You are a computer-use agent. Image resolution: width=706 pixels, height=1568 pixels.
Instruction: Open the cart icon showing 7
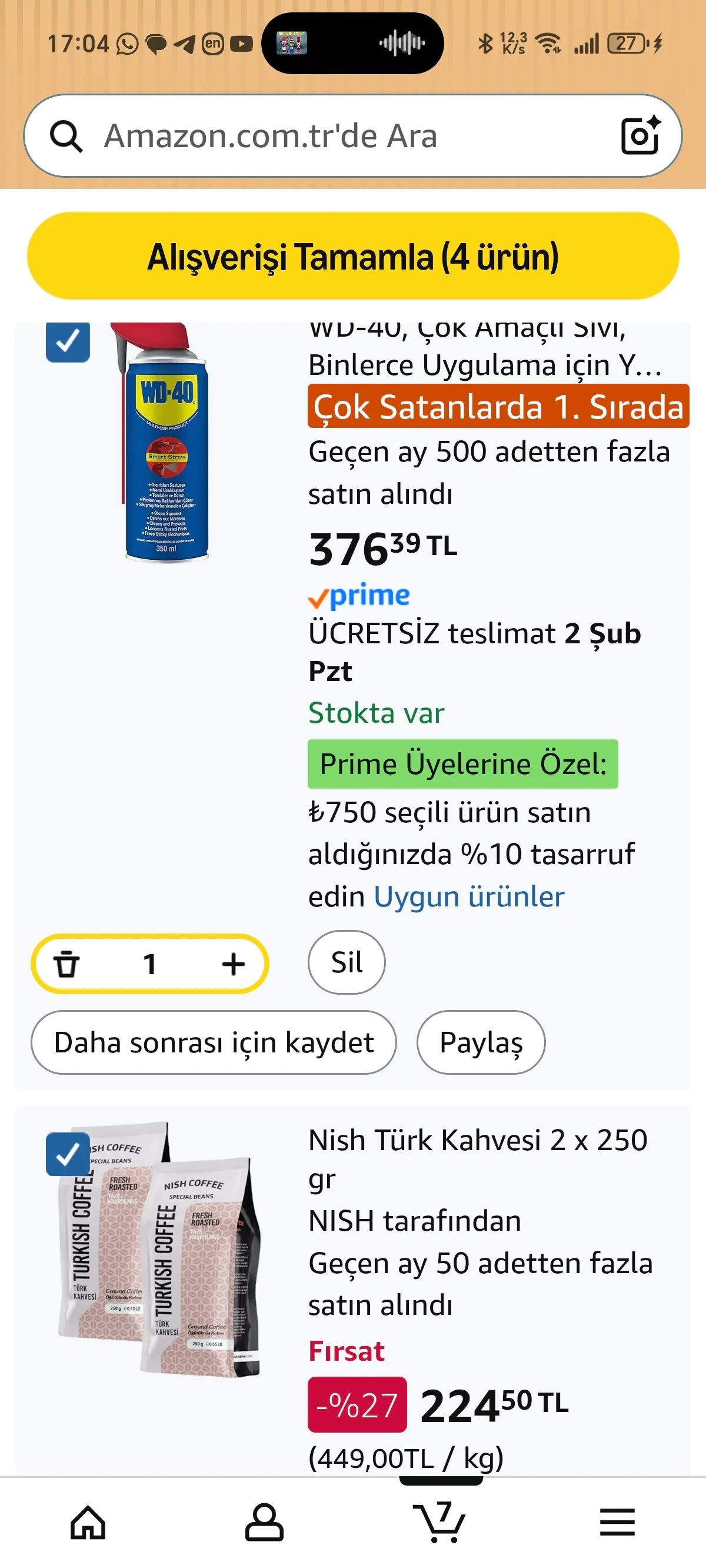pos(440,1522)
